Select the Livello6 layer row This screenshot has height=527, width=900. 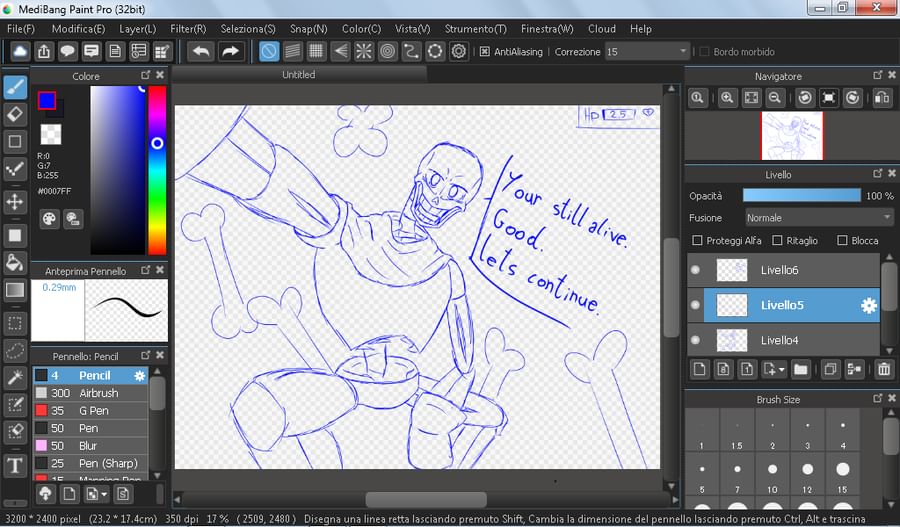click(x=783, y=270)
